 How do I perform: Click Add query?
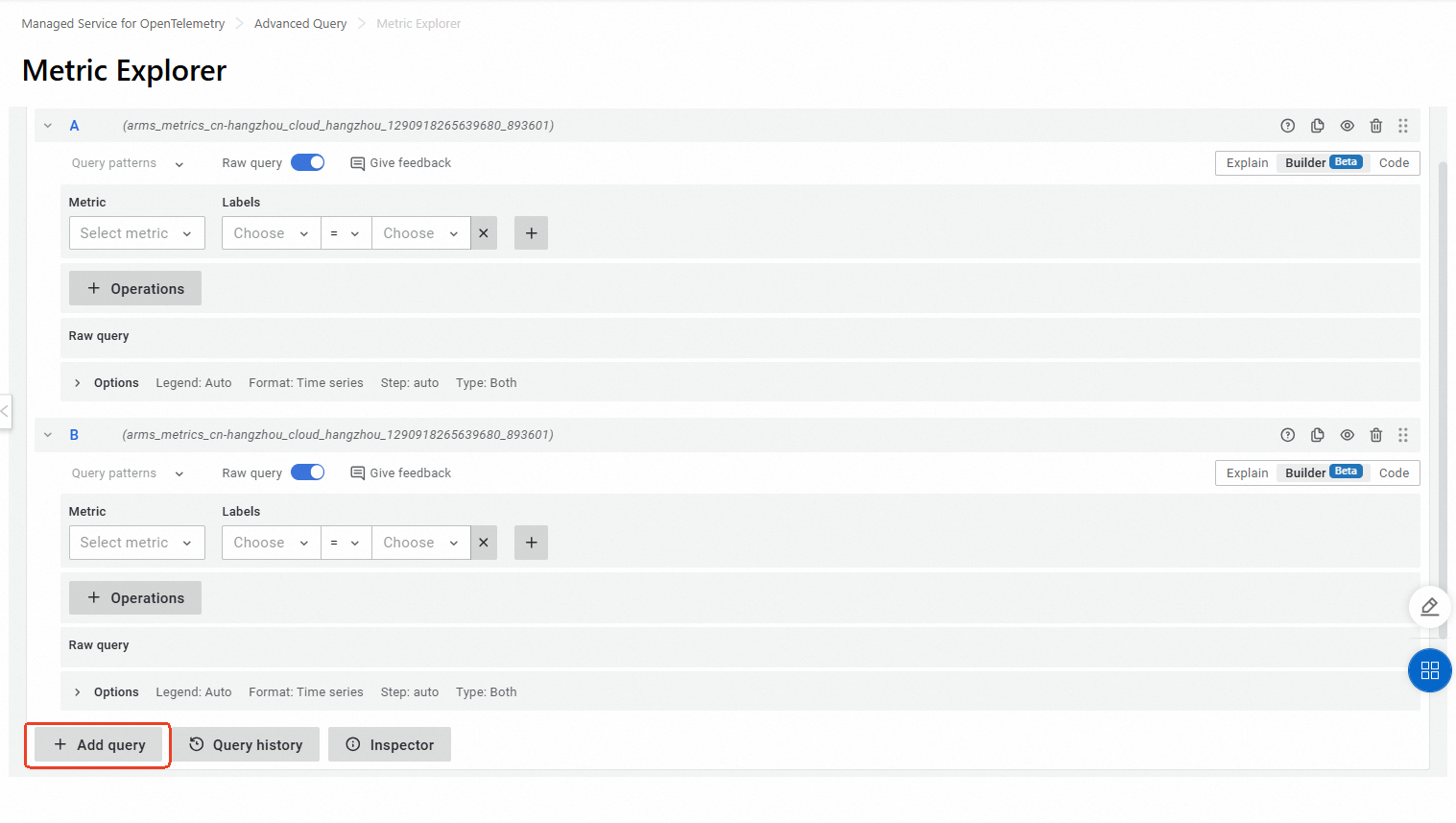point(97,744)
